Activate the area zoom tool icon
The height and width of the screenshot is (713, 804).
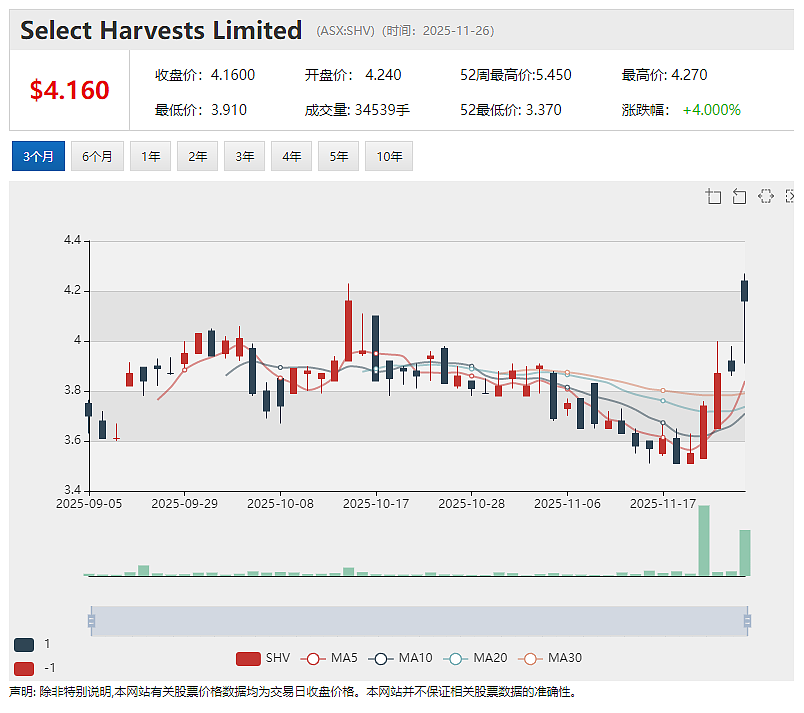point(713,196)
